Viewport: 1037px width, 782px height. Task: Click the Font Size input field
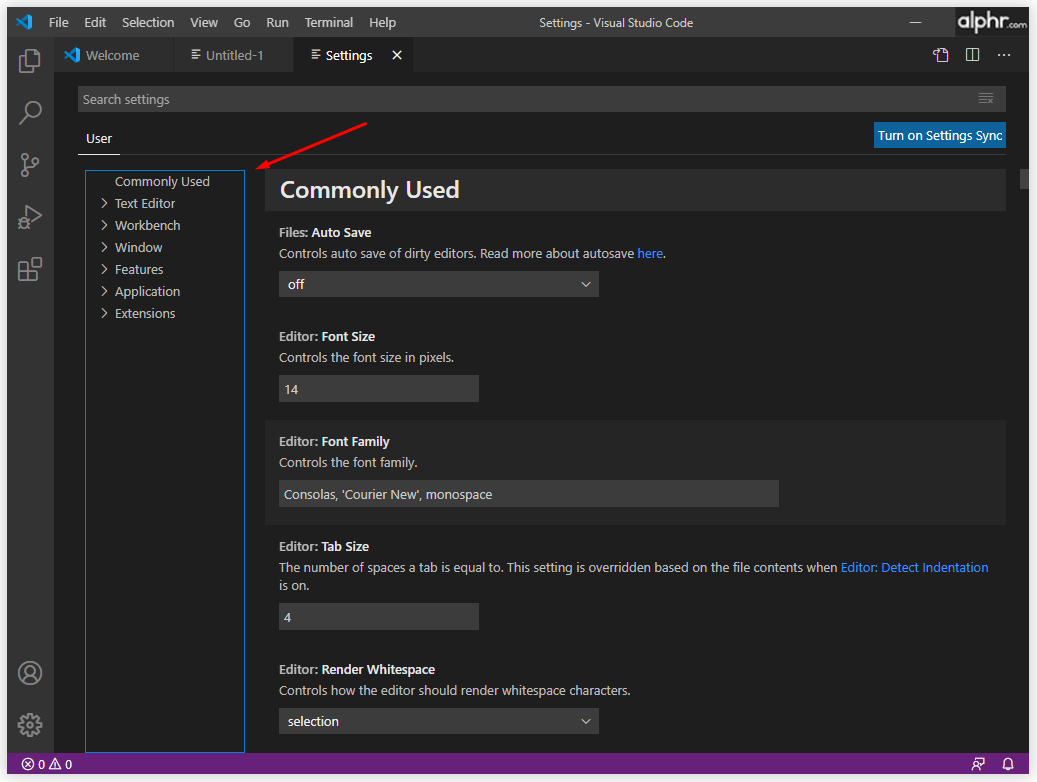(378, 389)
